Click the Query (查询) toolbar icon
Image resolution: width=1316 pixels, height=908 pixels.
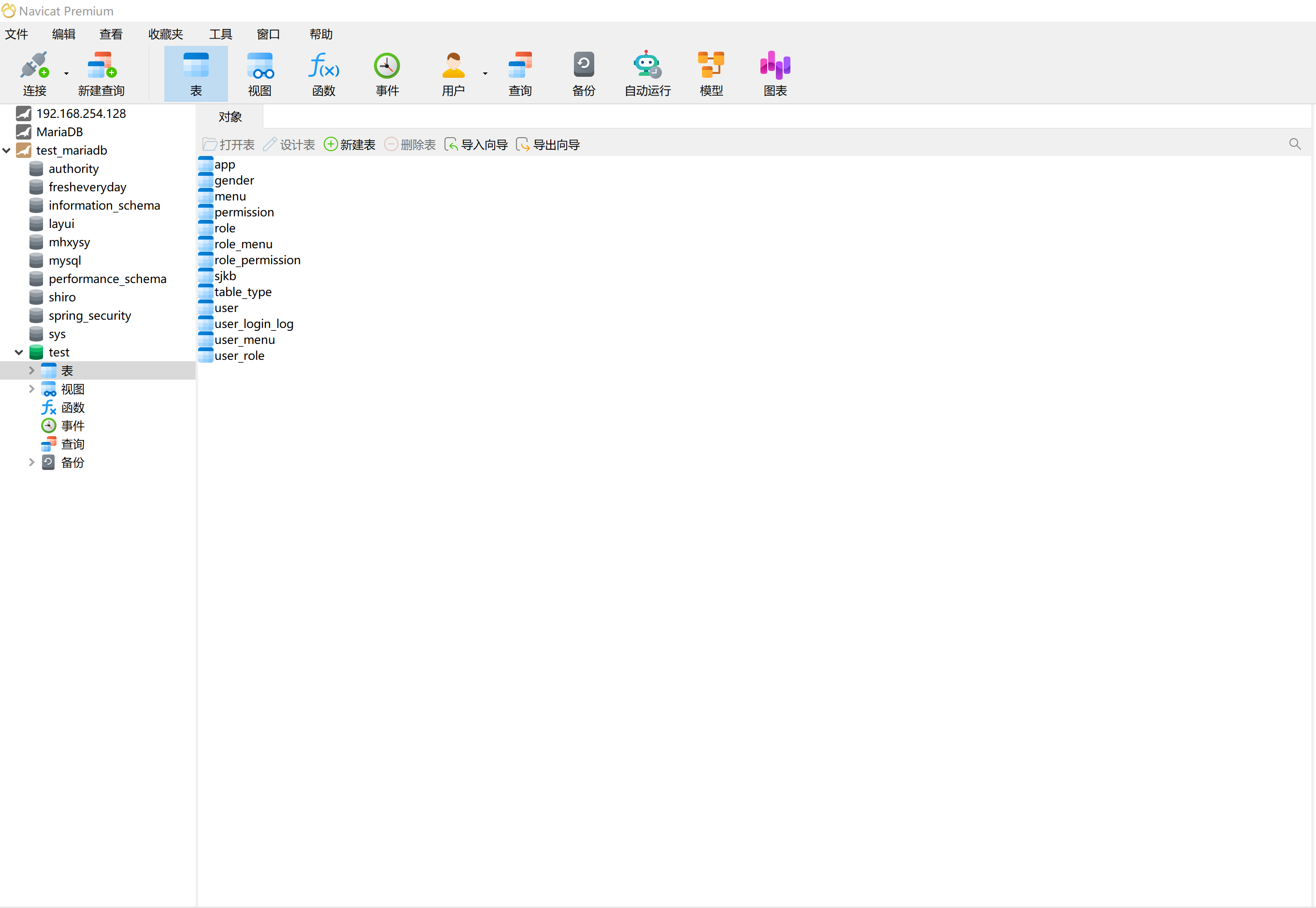pos(520,65)
